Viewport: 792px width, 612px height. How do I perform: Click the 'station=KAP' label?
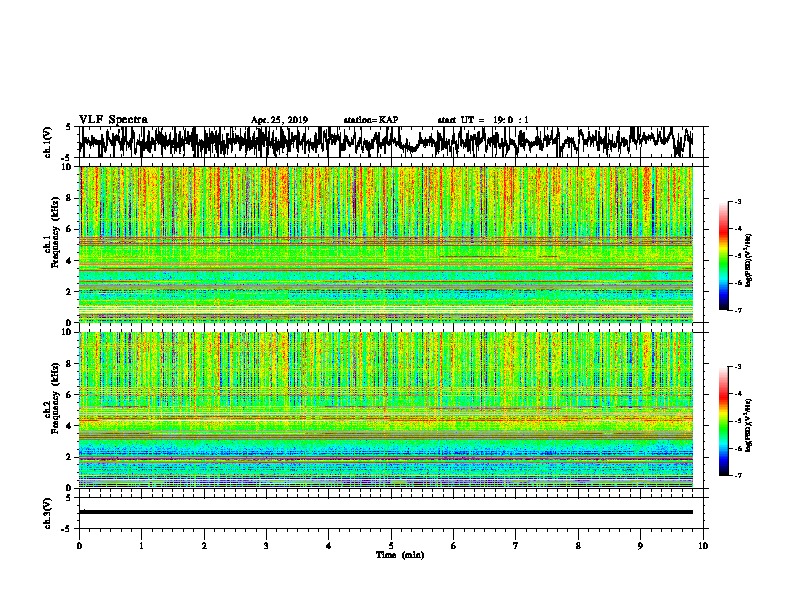[371, 120]
